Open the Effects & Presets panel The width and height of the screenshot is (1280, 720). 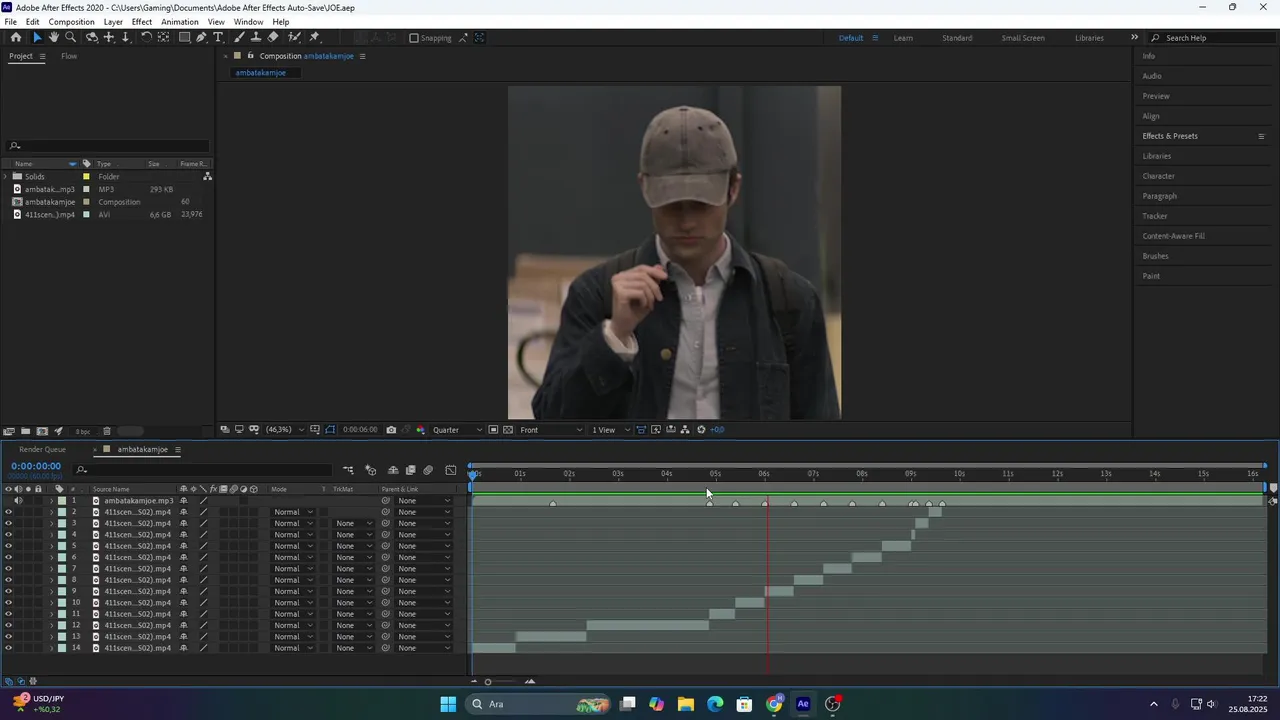tap(1170, 136)
